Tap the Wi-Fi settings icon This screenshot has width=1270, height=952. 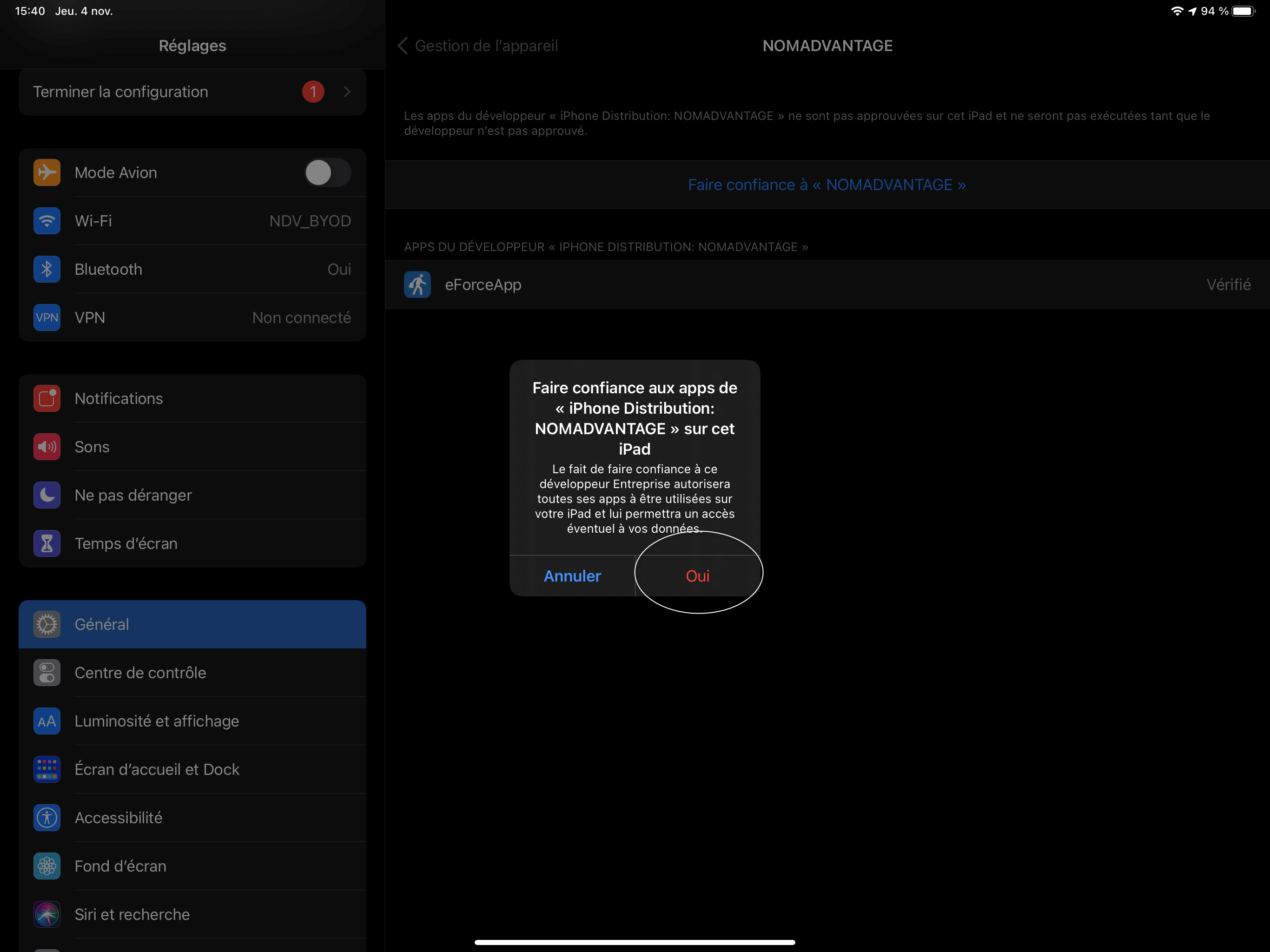[x=47, y=221]
